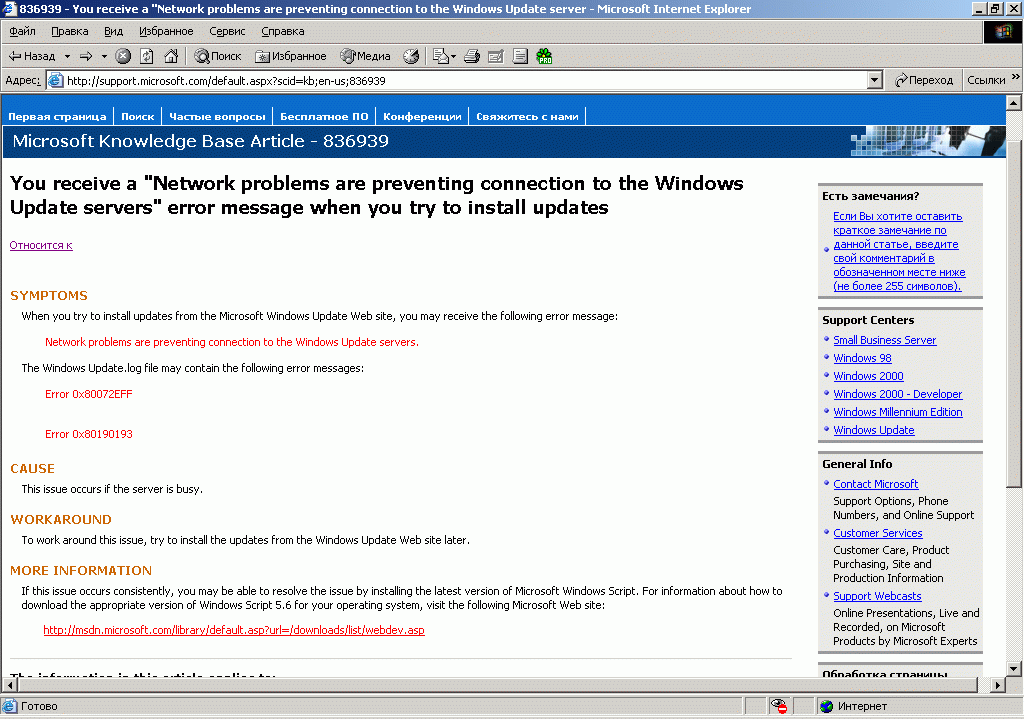This screenshot has width=1024, height=719.
Task: Open the Windows Millennium Edition link
Action: point(897,411)
